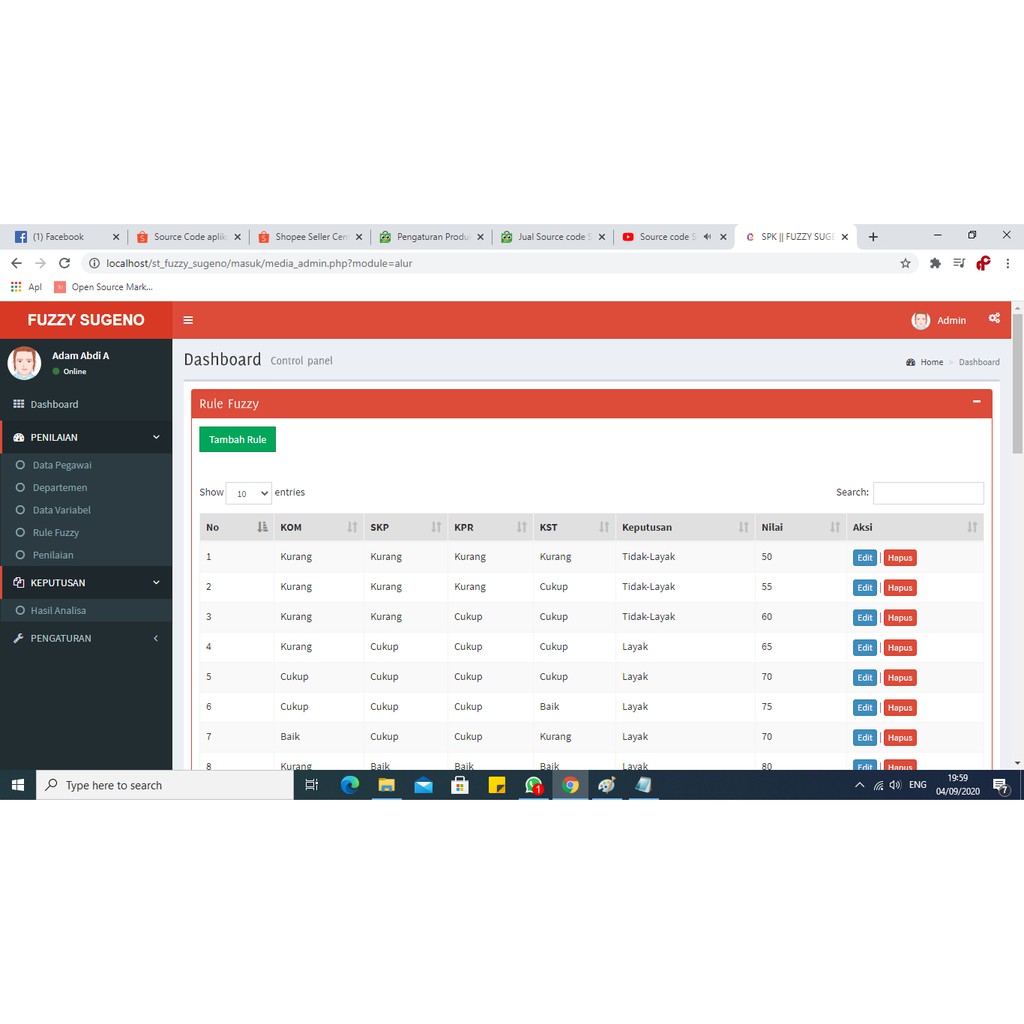Image resolution: width=1024 pixels, height=1024 pixels.
Task: Click Hapus on the first table row
Action: coord(899,557)
